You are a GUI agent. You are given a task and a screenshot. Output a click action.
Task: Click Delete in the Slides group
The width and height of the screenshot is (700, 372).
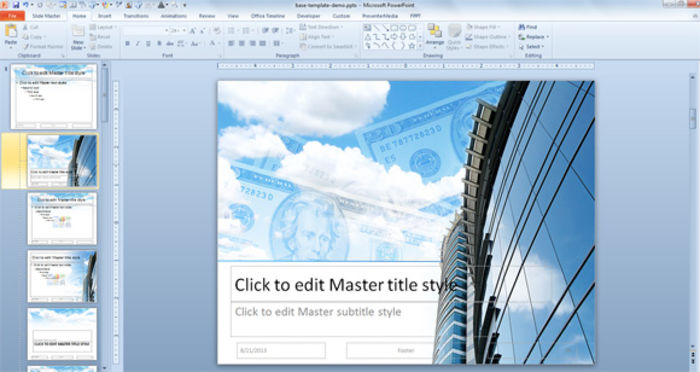101,46
